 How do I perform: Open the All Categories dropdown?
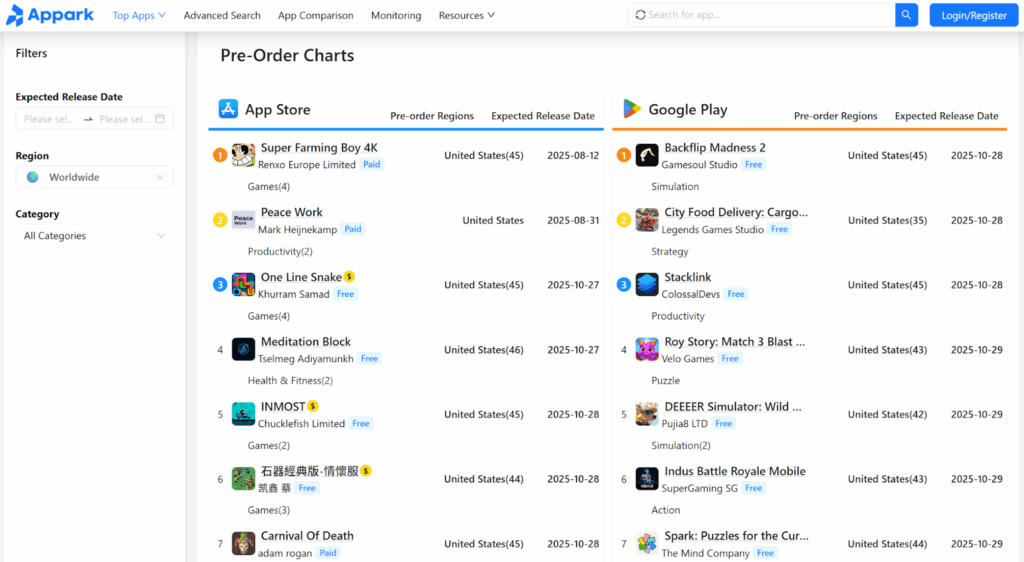click(x=94, y=236)
